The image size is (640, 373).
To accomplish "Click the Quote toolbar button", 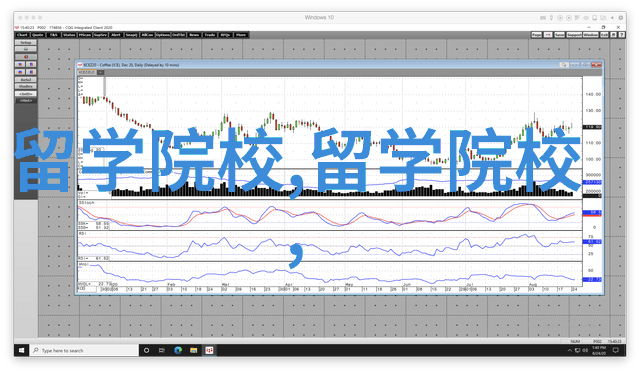I will 38,35.
